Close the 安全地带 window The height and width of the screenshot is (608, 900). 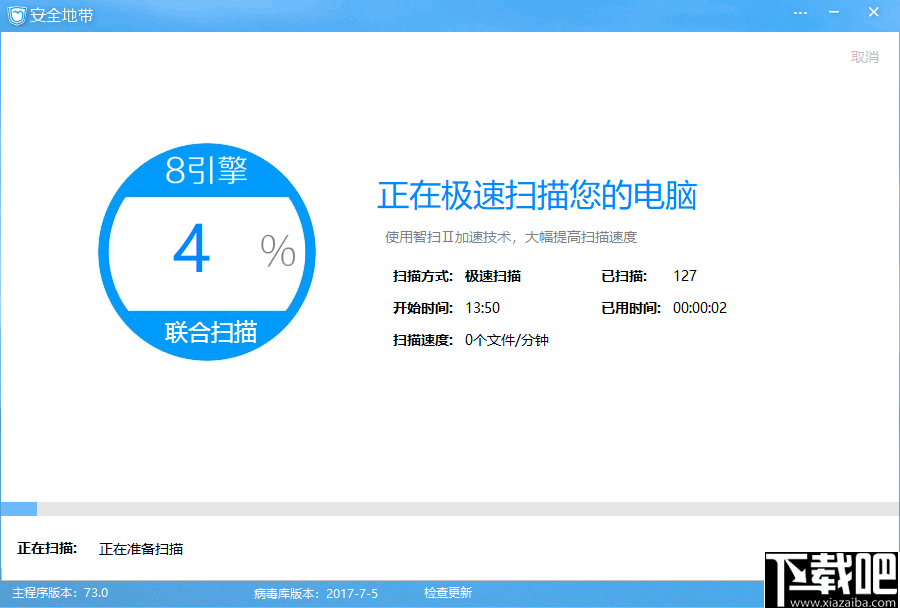point(874,12)
